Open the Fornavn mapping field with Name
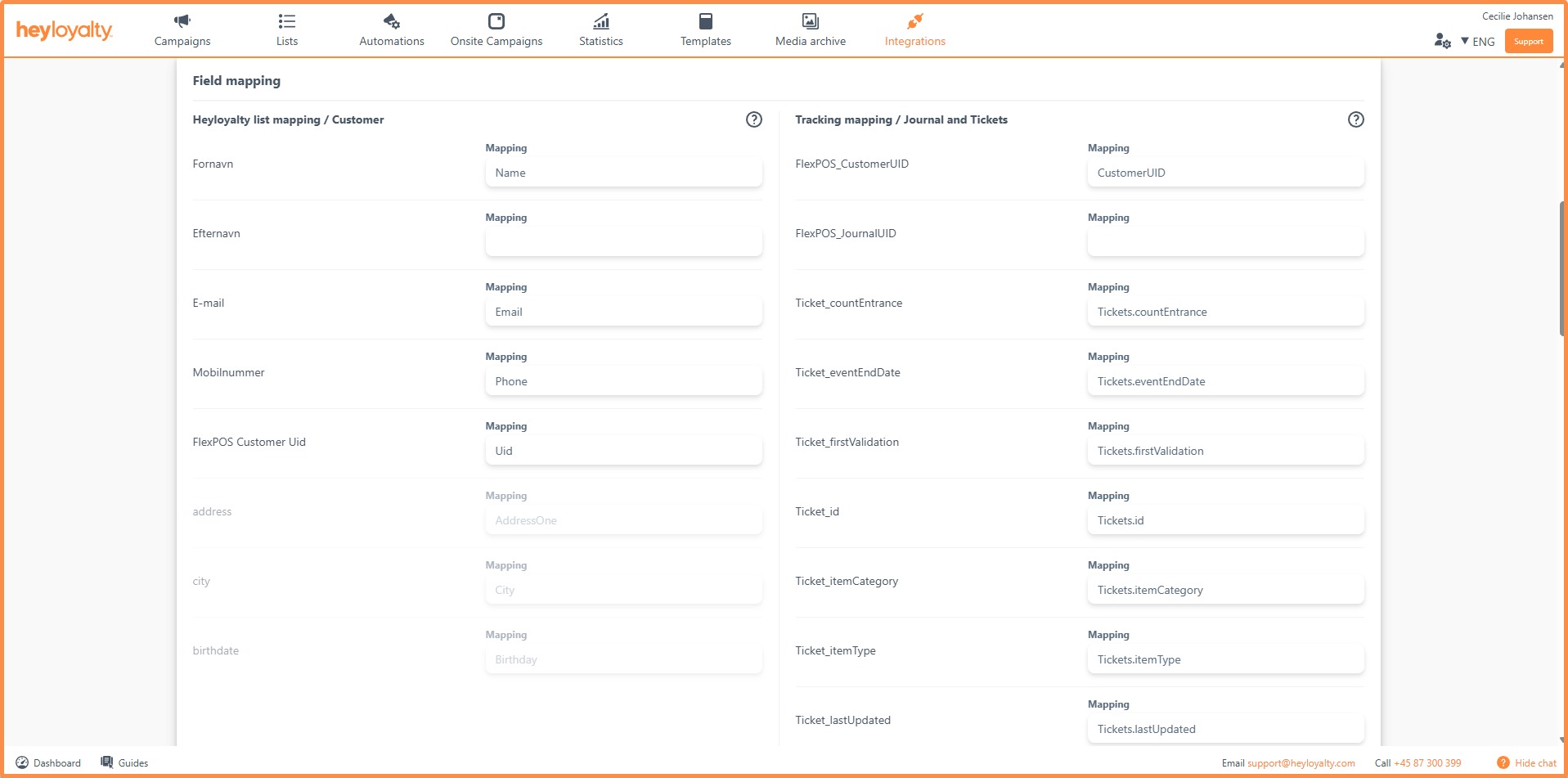1568x778 pixels. pos(623,173)
